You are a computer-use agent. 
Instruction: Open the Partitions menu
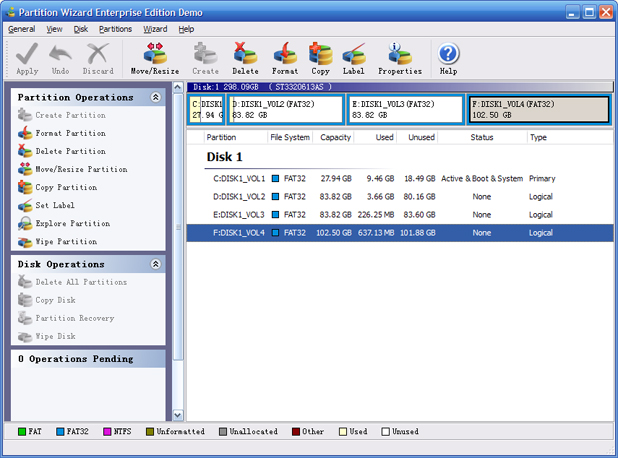click(115, 29)
